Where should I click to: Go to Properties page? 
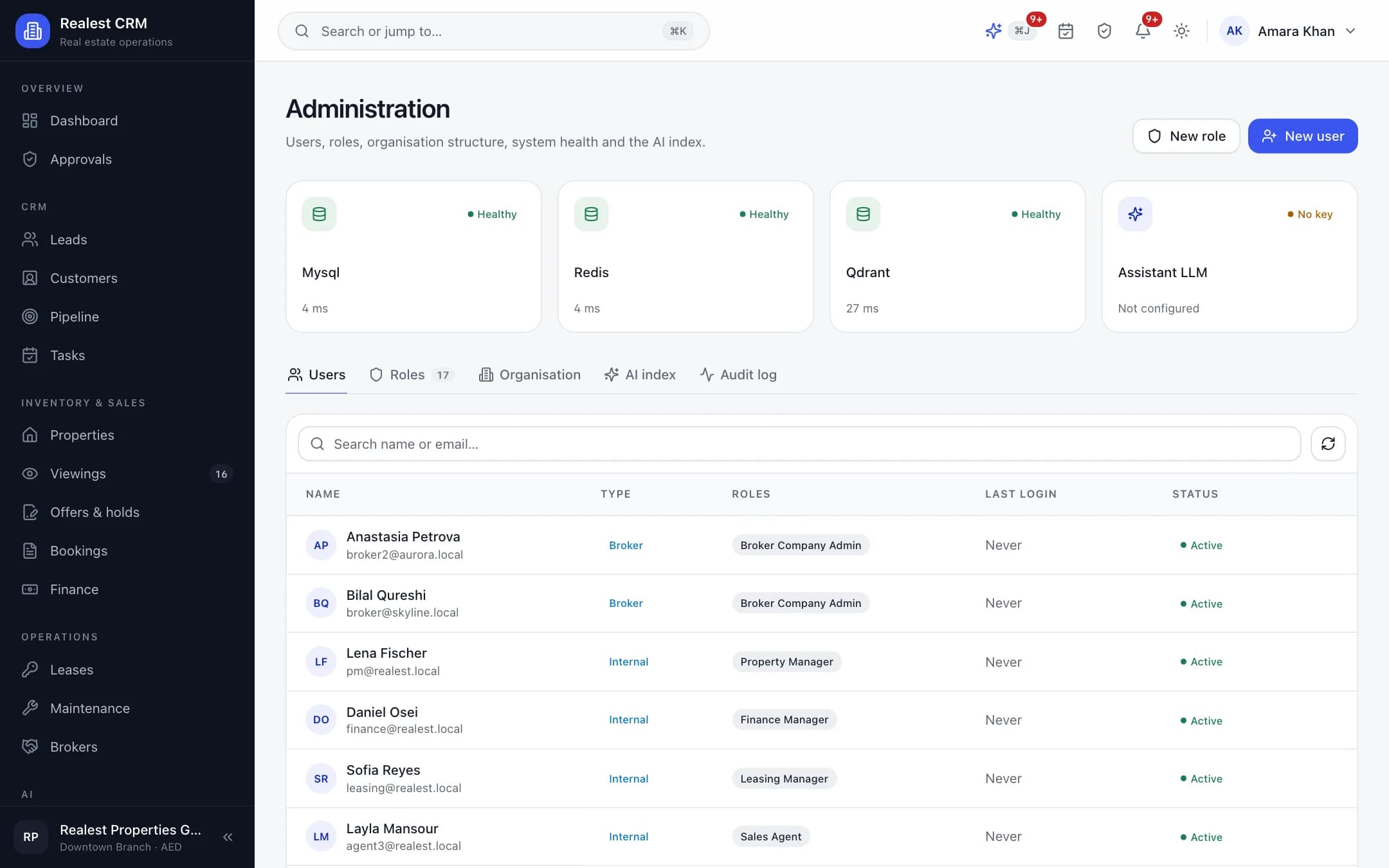[x=127, y=435]
